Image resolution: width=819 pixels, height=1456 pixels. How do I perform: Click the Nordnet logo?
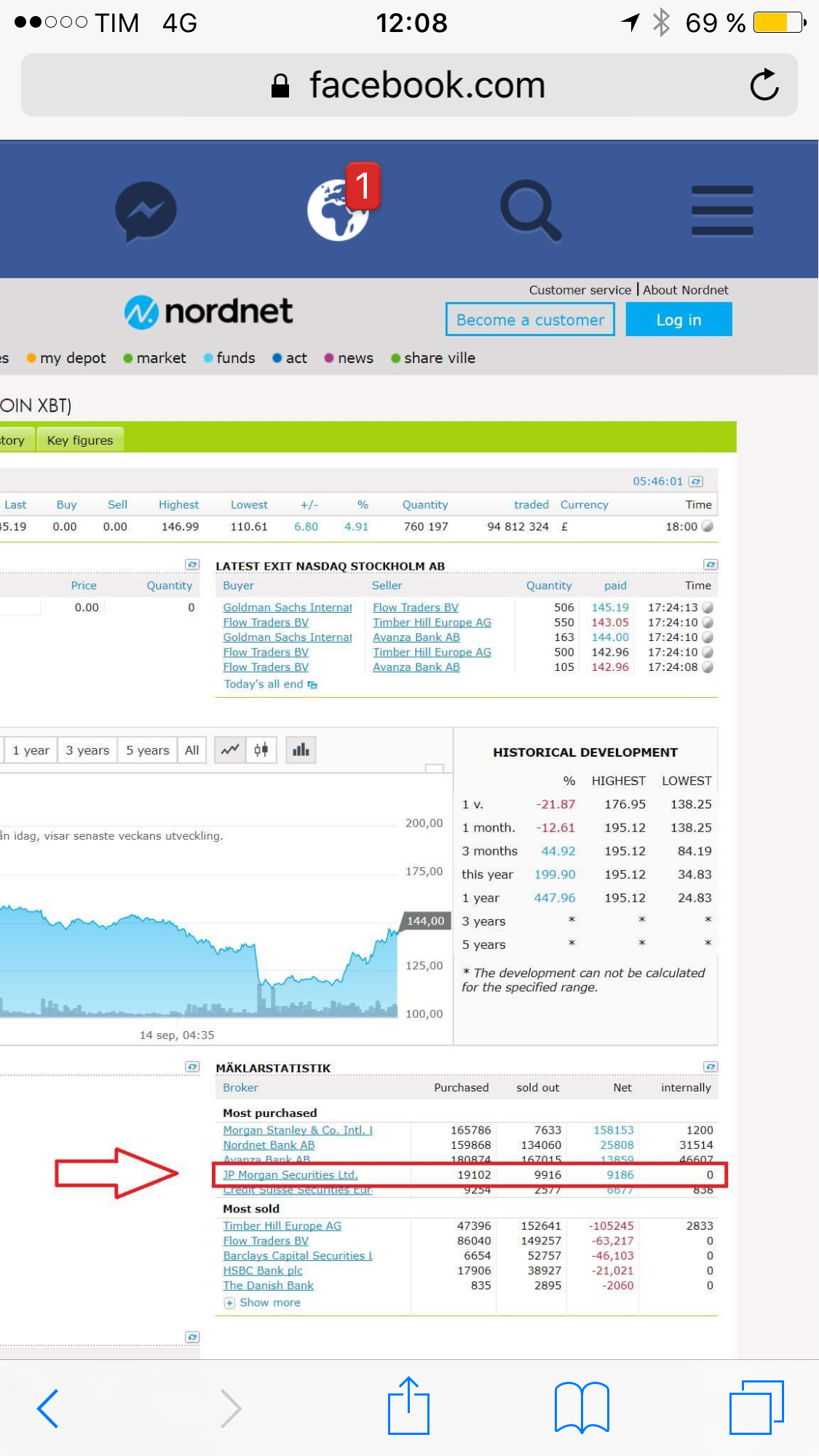click(x=208, y=311)
